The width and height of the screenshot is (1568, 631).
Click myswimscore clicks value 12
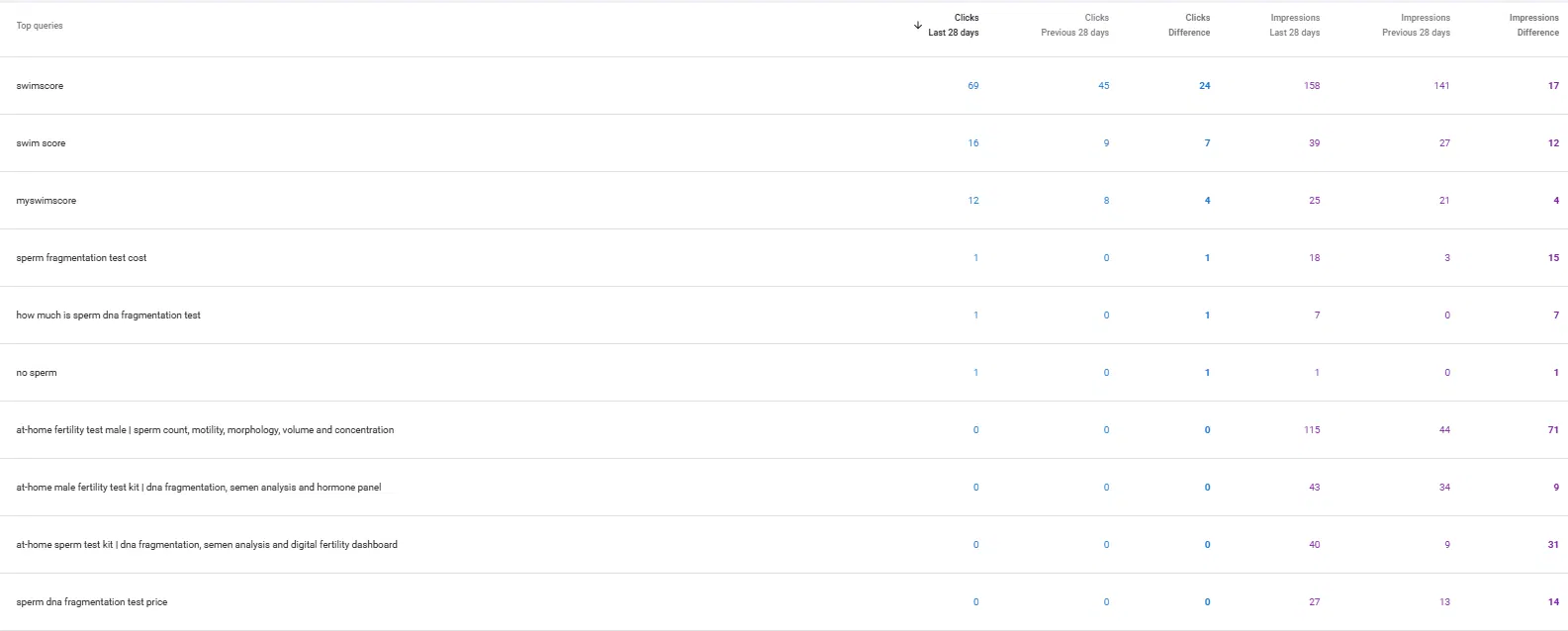pyautogui.click(x=973, y=201)
